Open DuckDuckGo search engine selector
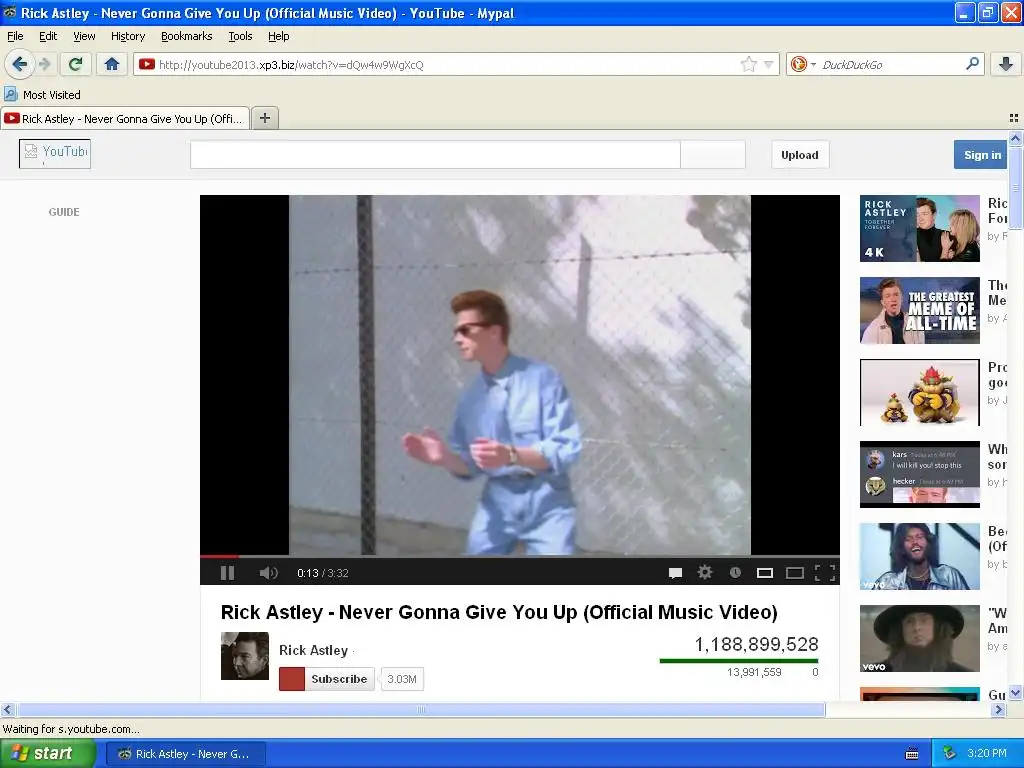The height and width of the screenshot is (768, 1024). pos(803,64)
